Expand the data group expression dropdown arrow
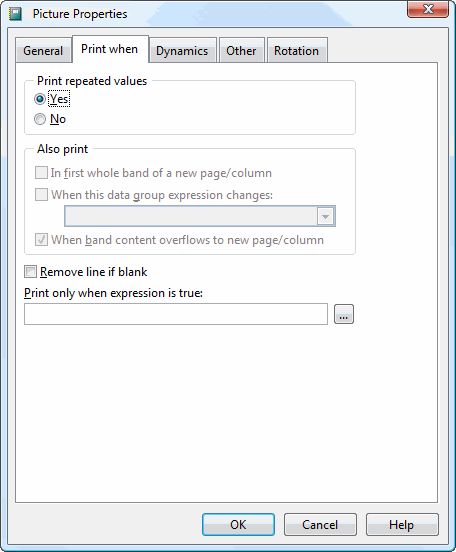This screenshot has height=552, width=456. tap(325, 216)
